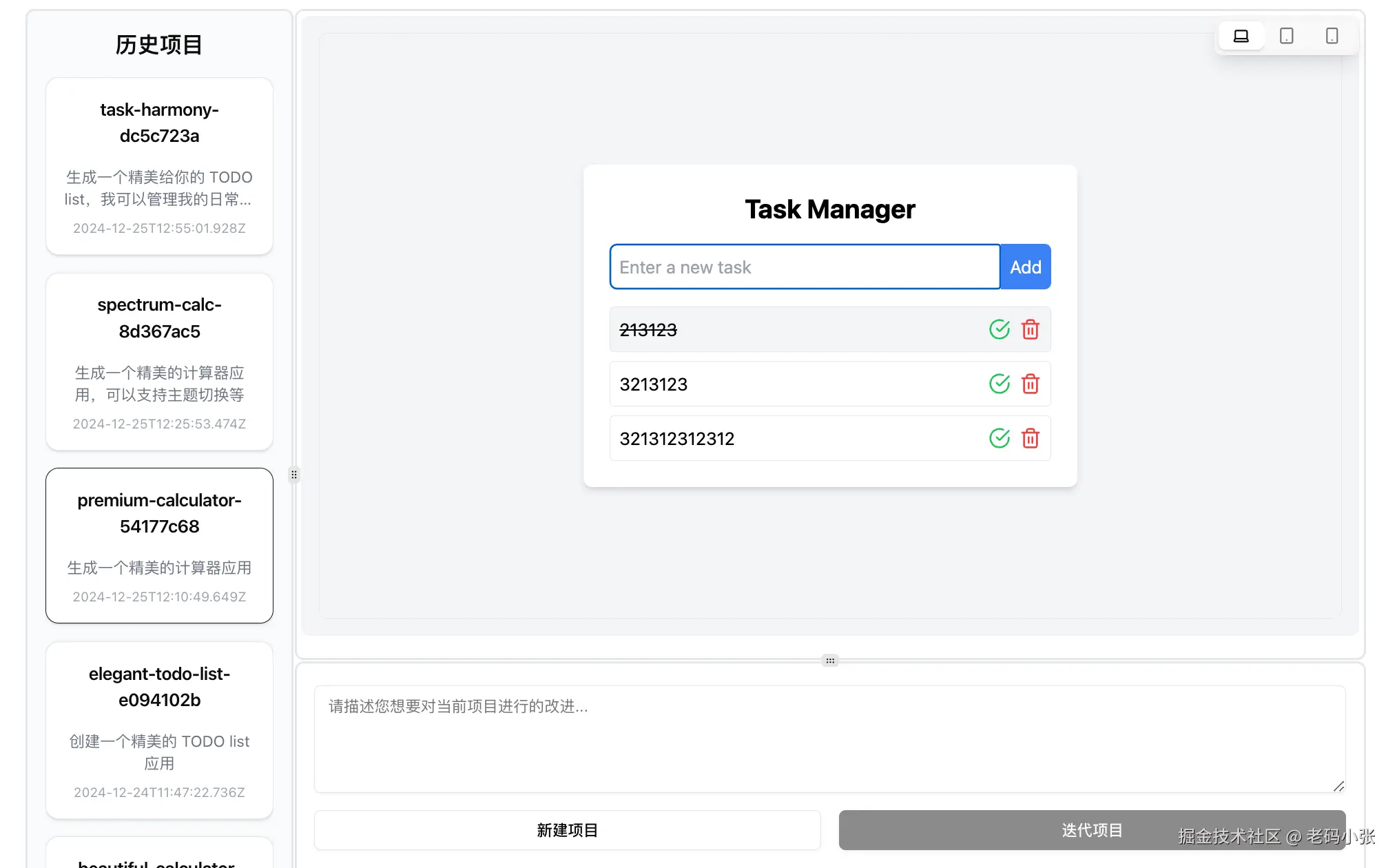Focus the Enter a new task field

[804, 267]
